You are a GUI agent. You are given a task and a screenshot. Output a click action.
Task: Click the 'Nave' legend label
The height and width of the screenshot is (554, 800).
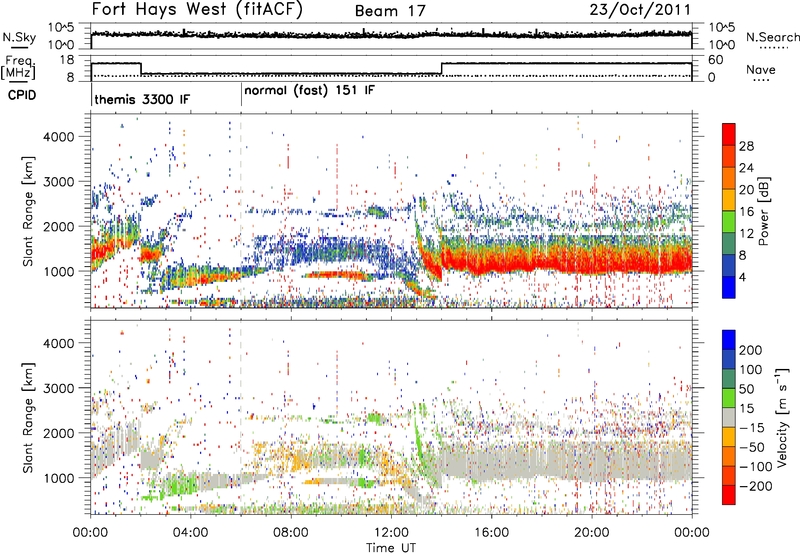[760, 69]
